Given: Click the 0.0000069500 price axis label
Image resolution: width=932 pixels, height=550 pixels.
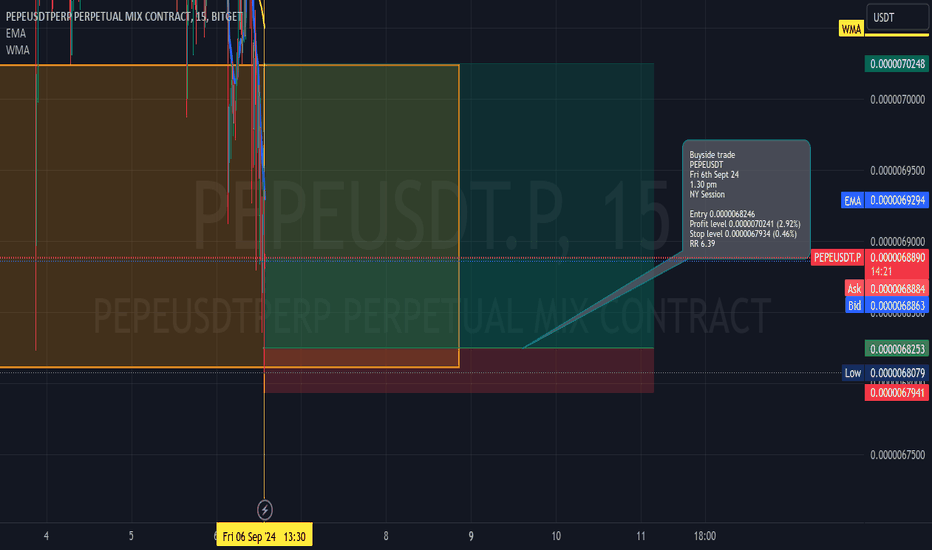Looking at the screenshot, I should (x=898, y=171).
